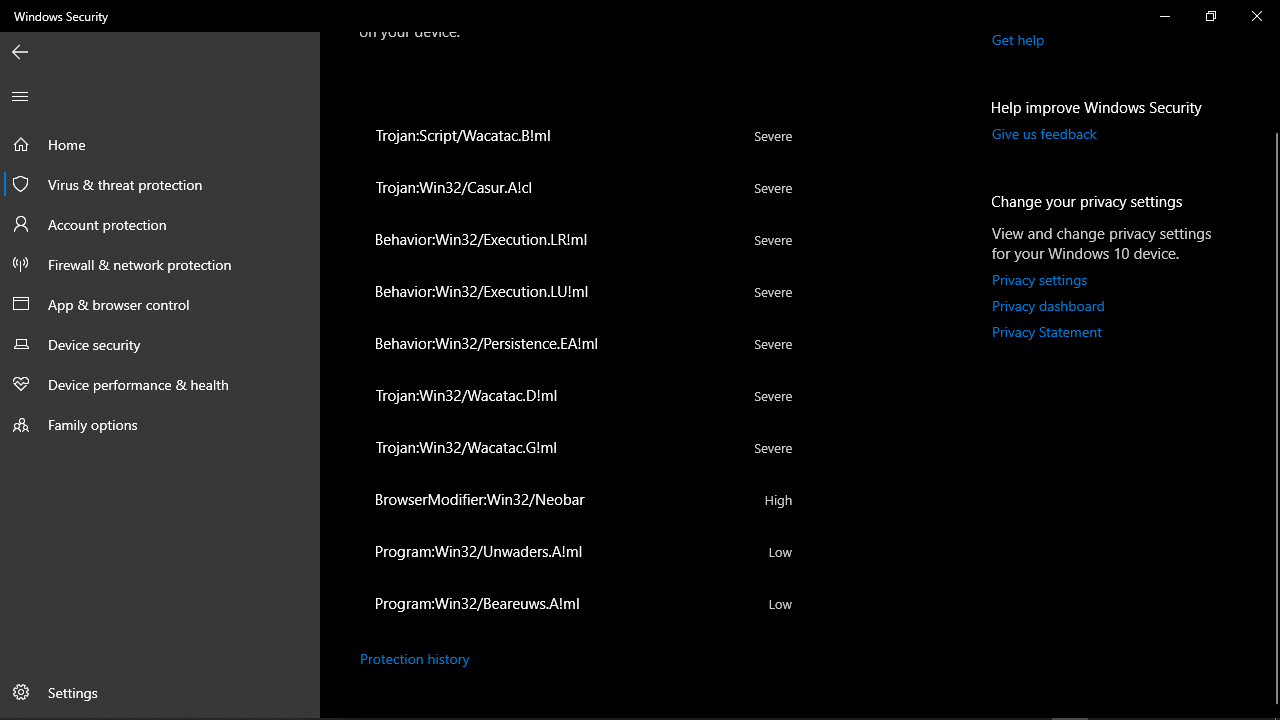
Task: Open Settings label in sidebar
Action: (73, 693)
